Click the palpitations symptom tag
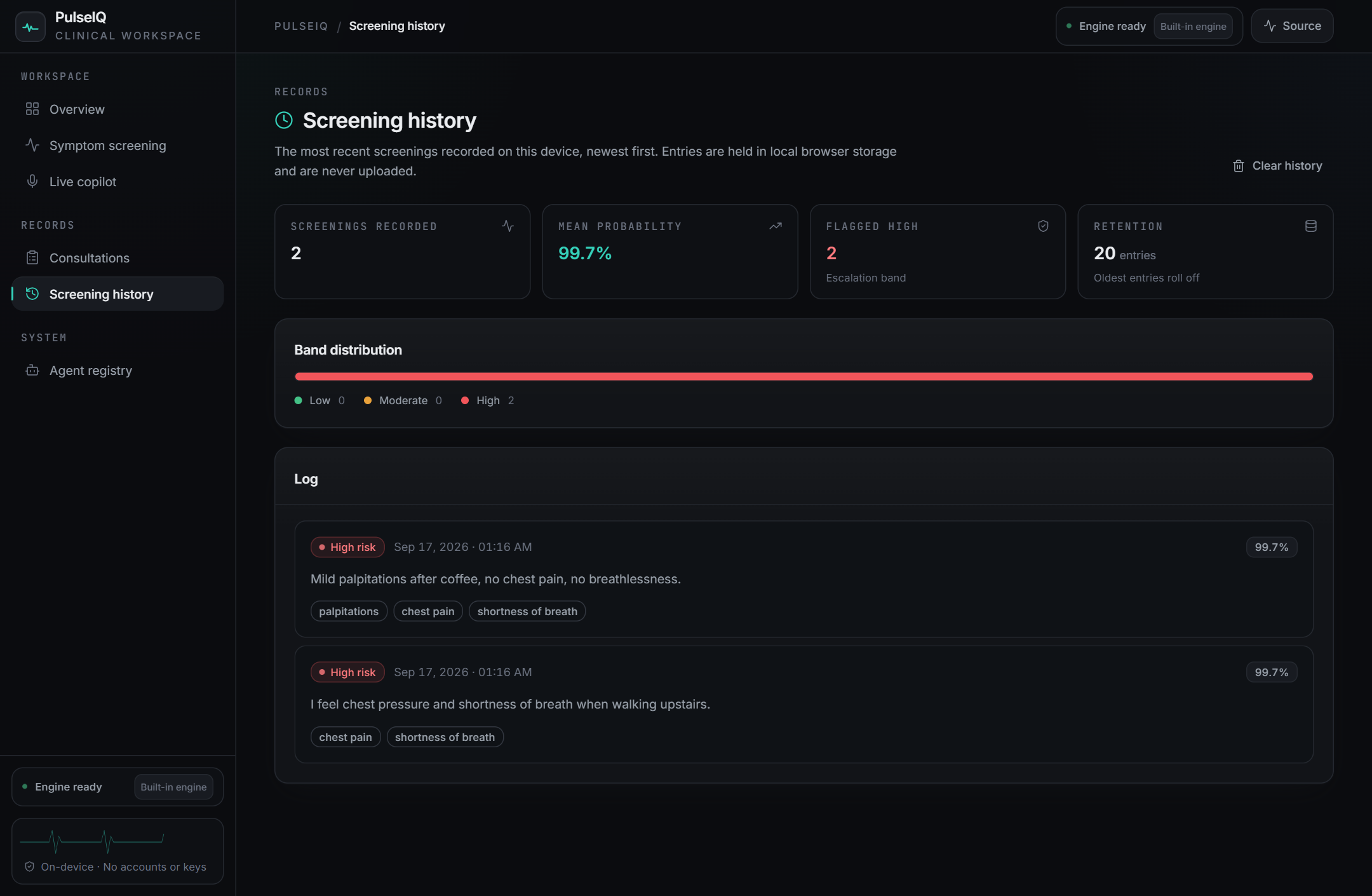Image resolution: width=1372 pixels, height=896 pixels. tap(349, 611)
